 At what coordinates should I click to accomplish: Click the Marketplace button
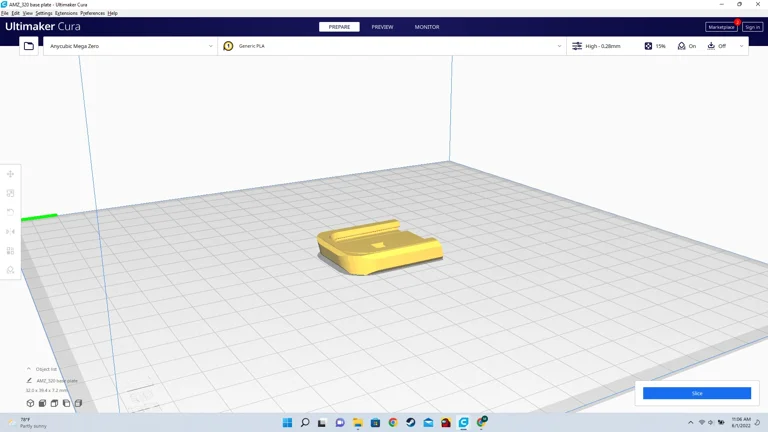[721, 27]
